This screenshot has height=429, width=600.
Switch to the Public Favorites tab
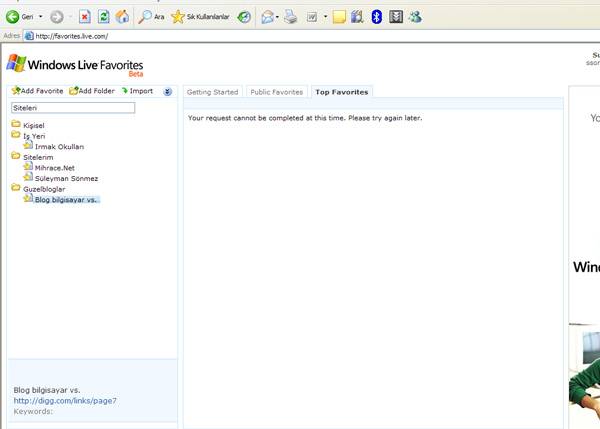276,92
